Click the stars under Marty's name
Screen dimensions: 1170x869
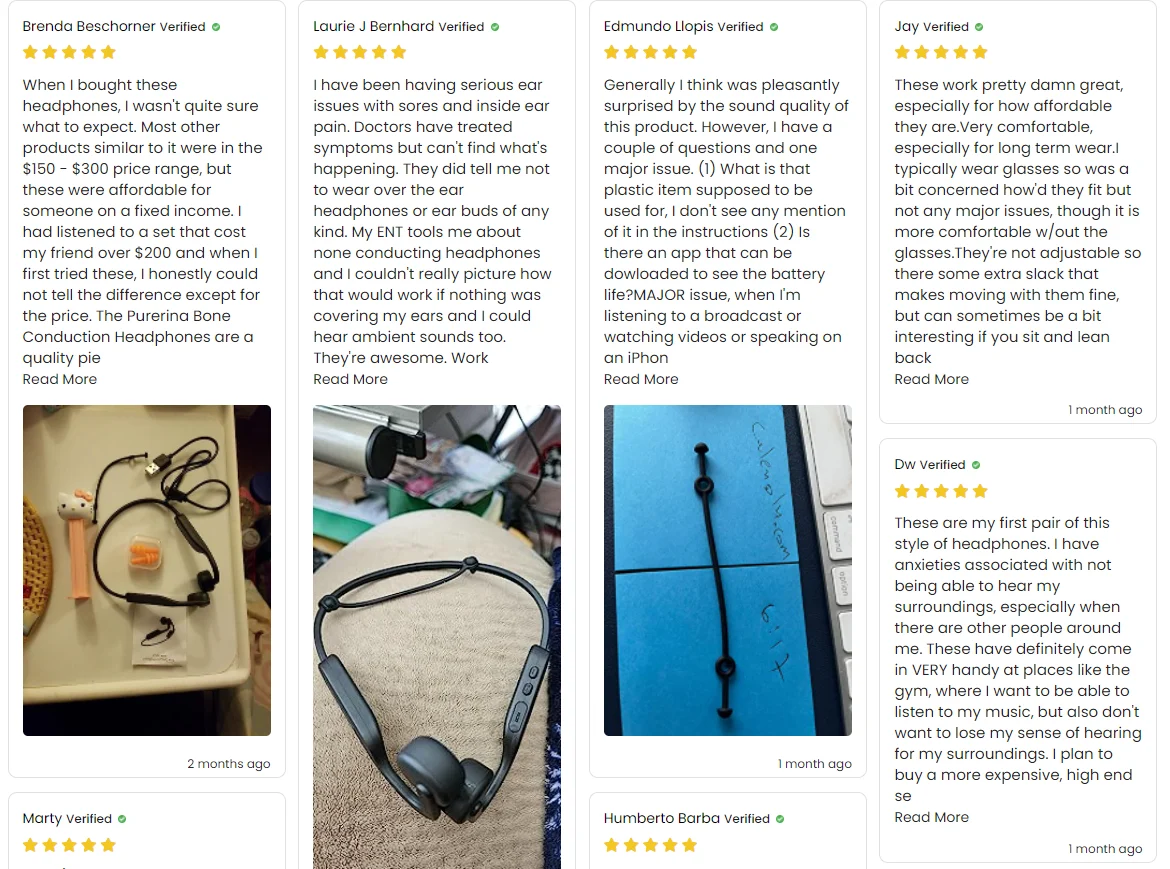pos(69,845)
